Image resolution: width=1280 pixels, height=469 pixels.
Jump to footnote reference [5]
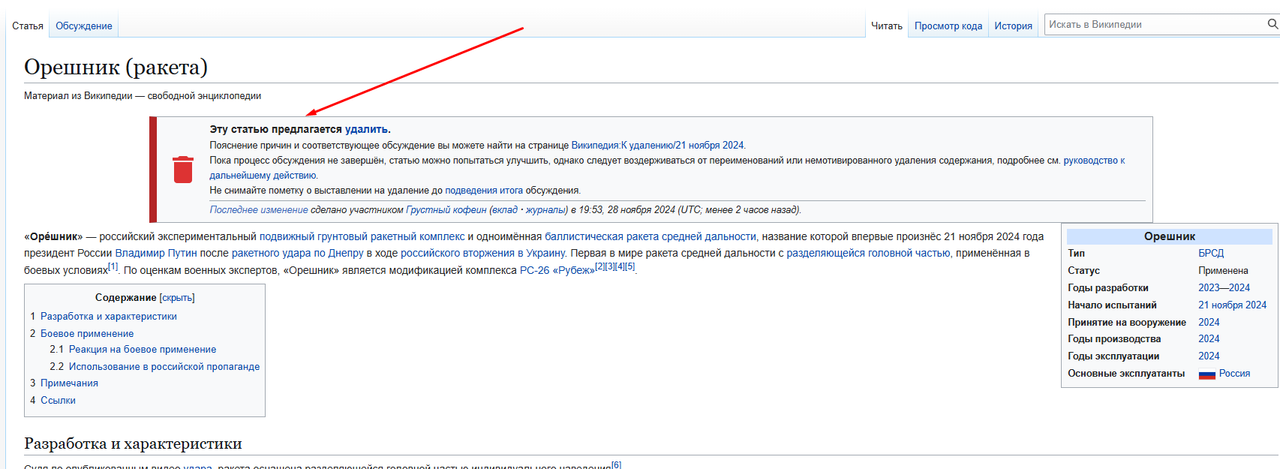tap(630, 266)
